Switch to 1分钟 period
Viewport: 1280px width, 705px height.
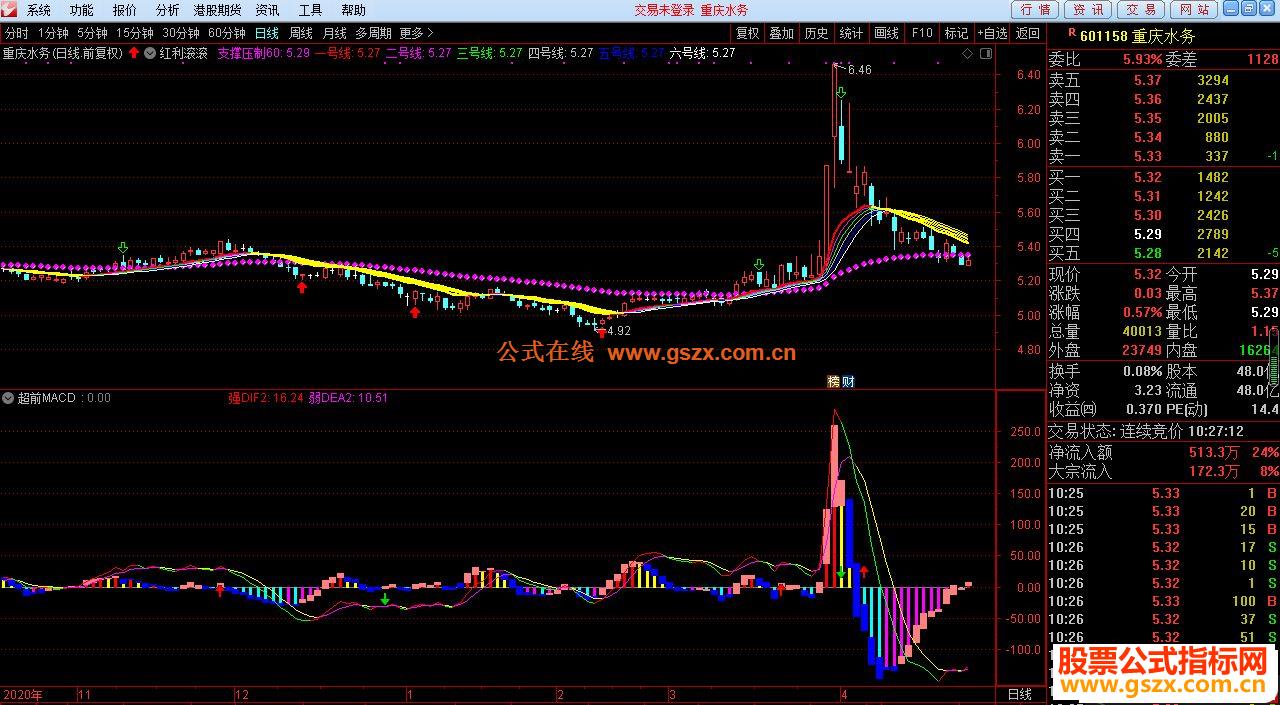pos(53,32)
